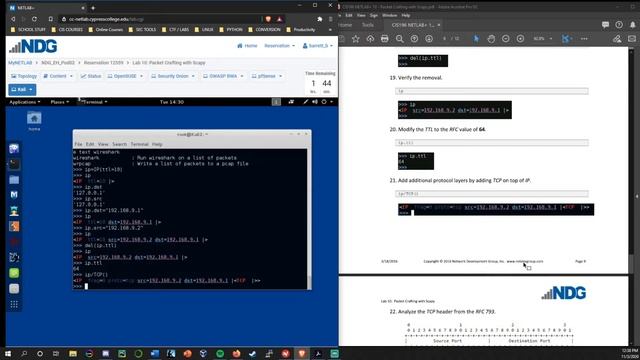Open the user account dropdown
640x360 pixels.
coord(318,46)
